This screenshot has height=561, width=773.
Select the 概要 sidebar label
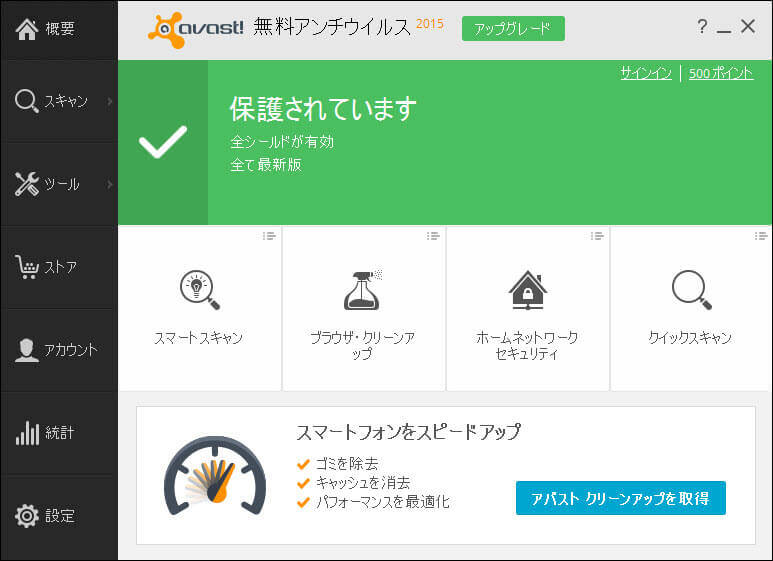60,29
